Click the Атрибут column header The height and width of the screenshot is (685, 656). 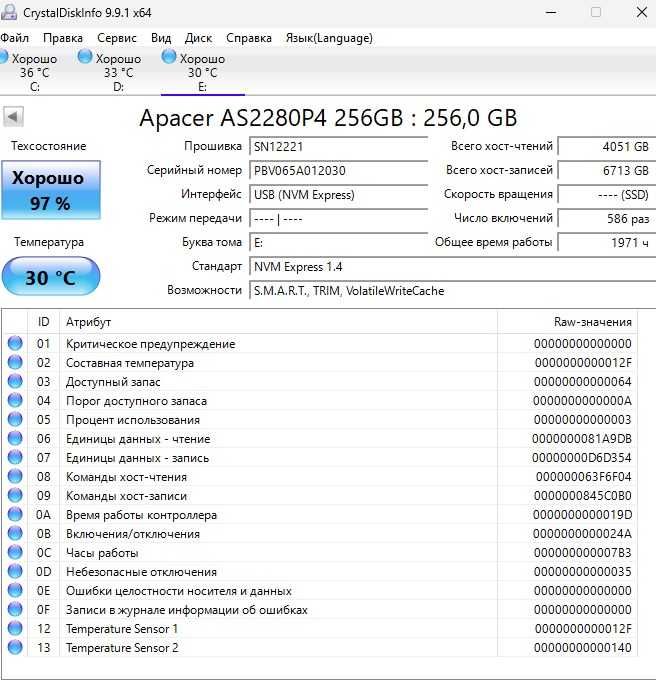point(278,322)
